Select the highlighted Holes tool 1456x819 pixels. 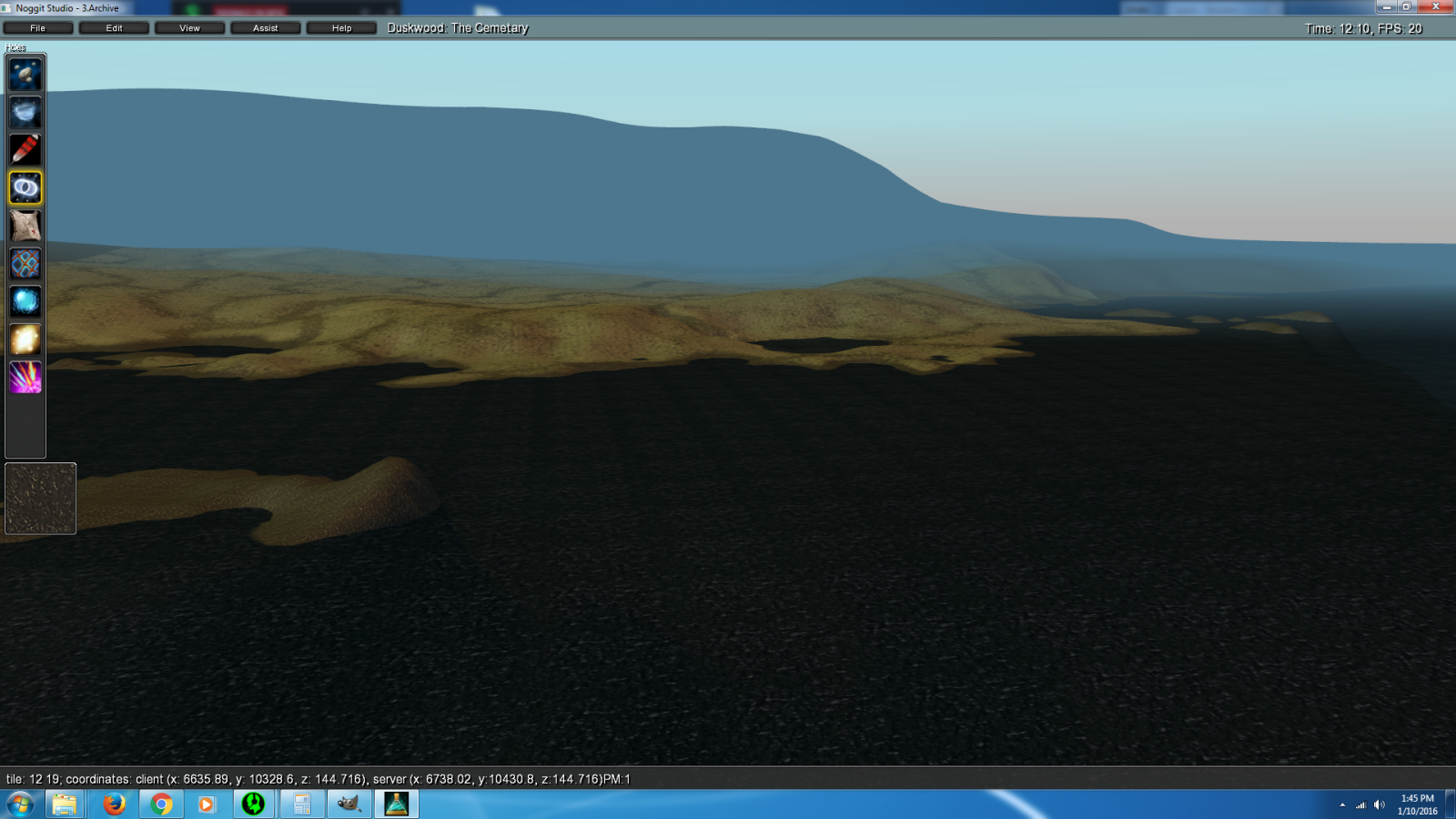[x=25, y=188]
